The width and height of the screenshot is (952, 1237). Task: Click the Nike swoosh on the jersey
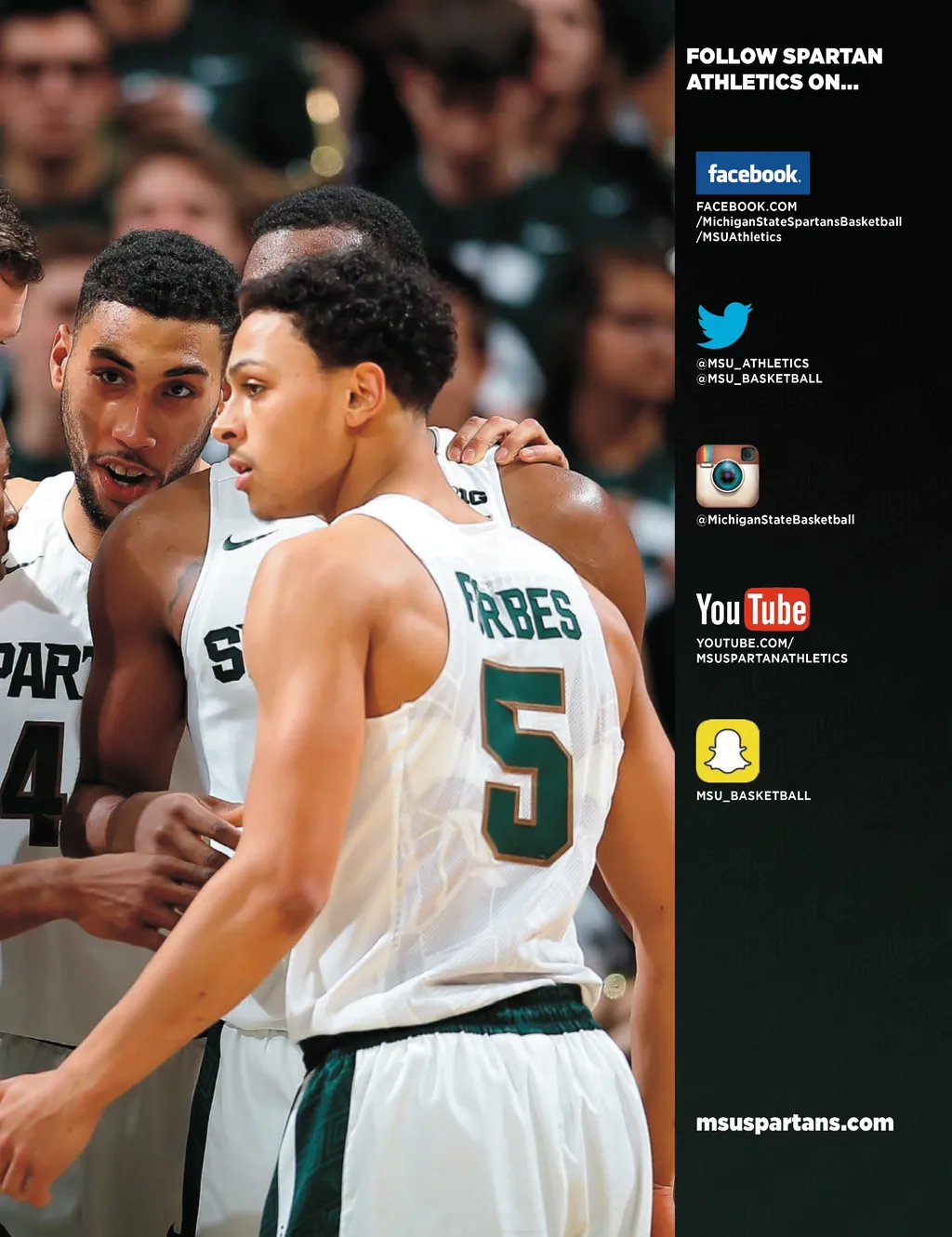[x=247, y=540]
